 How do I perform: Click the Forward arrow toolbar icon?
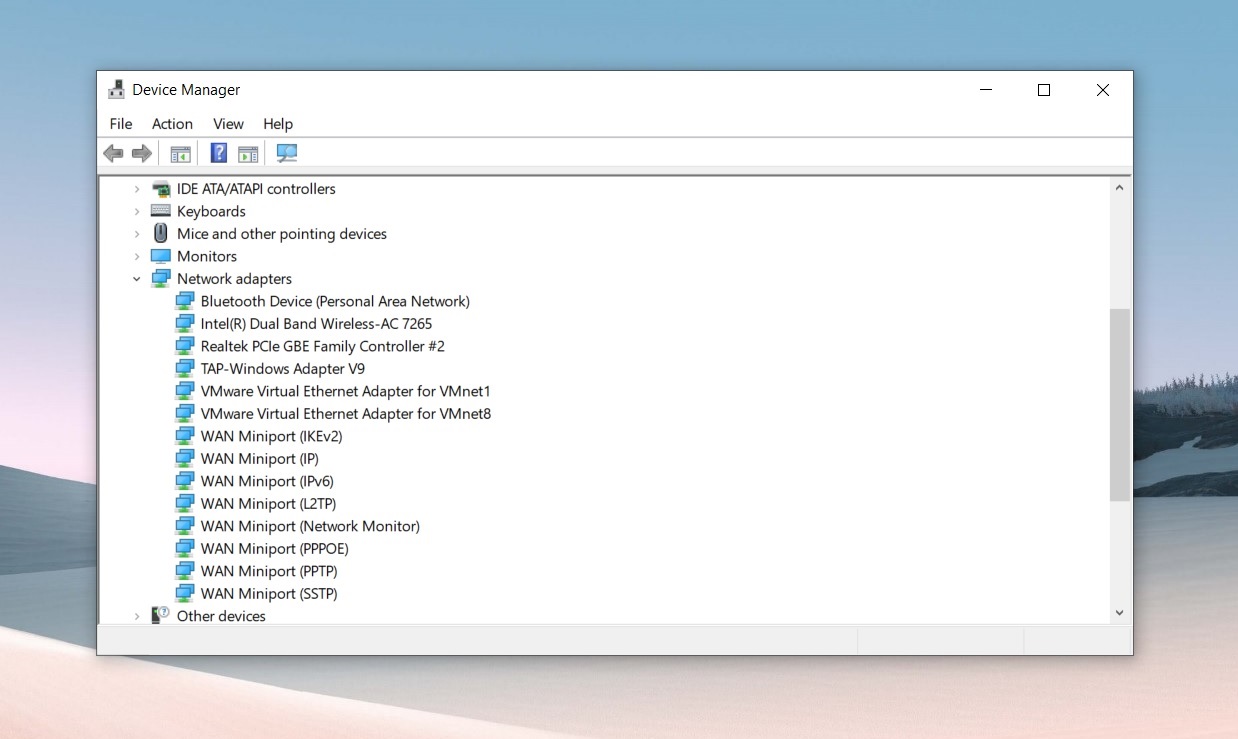pos(142,153)
